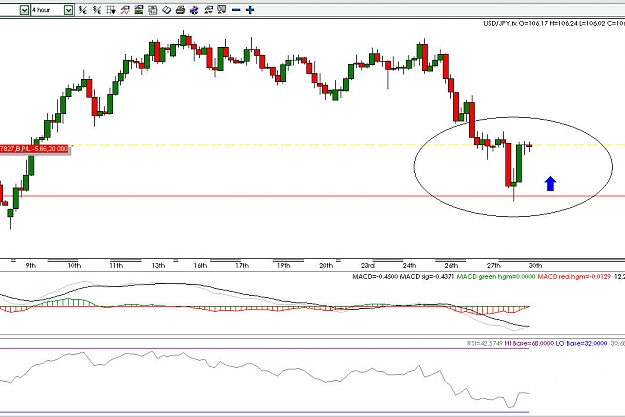The image size is (625, 417).
Task: Open the 4 hour timeframe dropdown
Action: [69, 10]
